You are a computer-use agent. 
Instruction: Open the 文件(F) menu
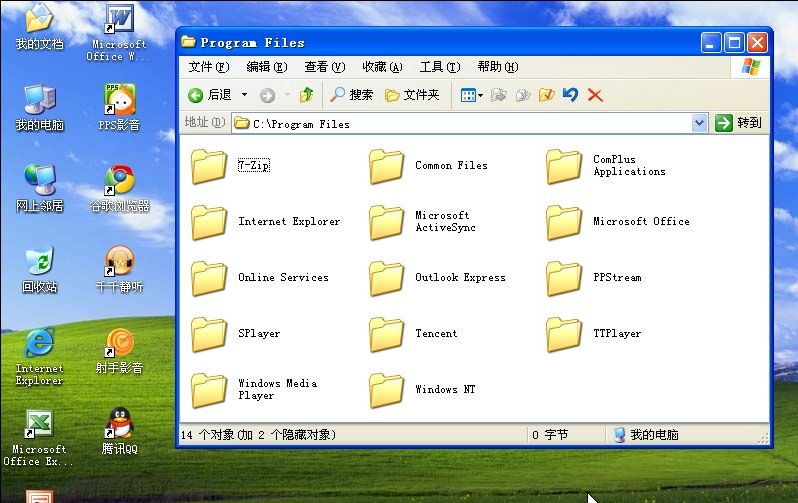tap(209, 67)
